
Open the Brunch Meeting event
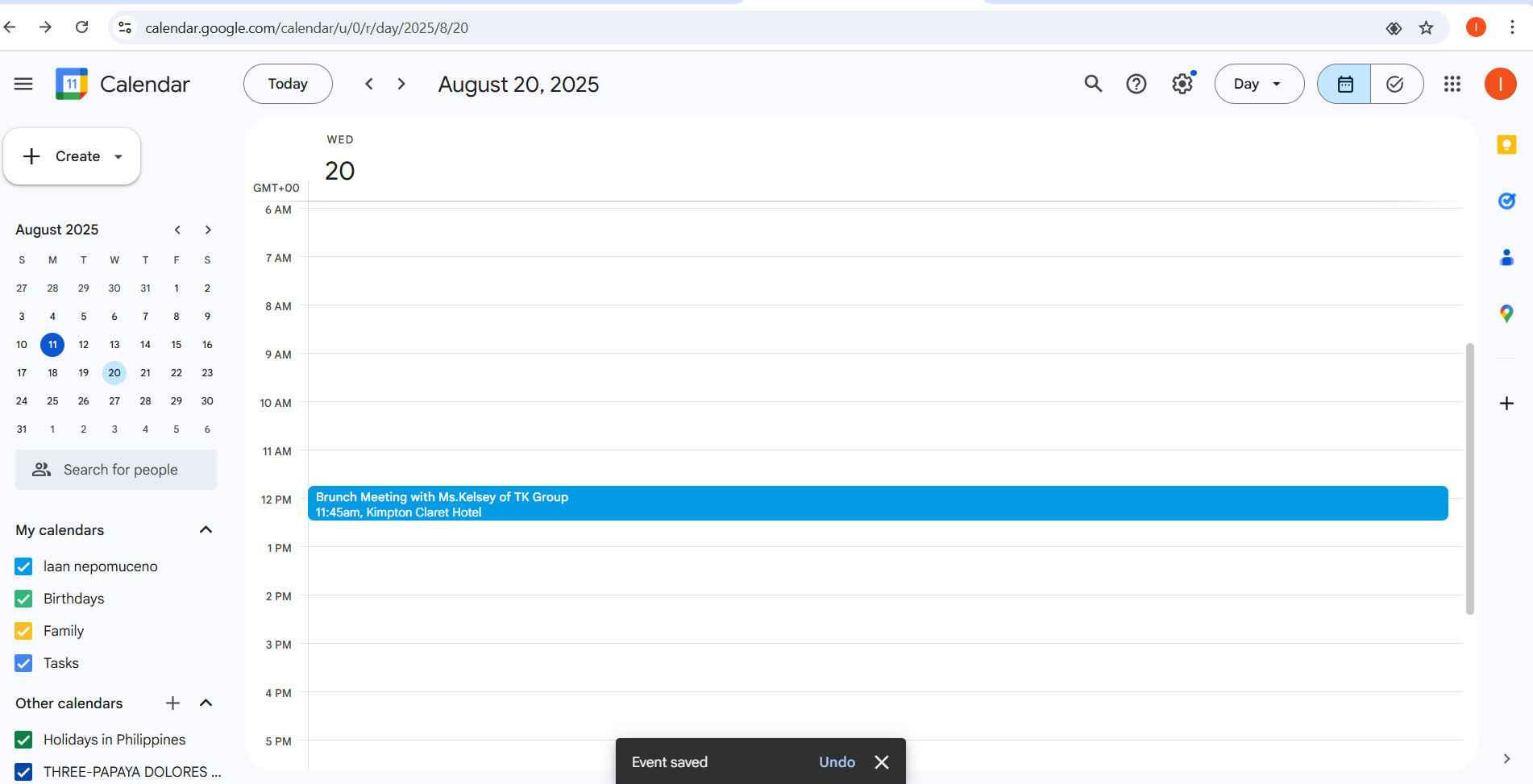[878, 504]
